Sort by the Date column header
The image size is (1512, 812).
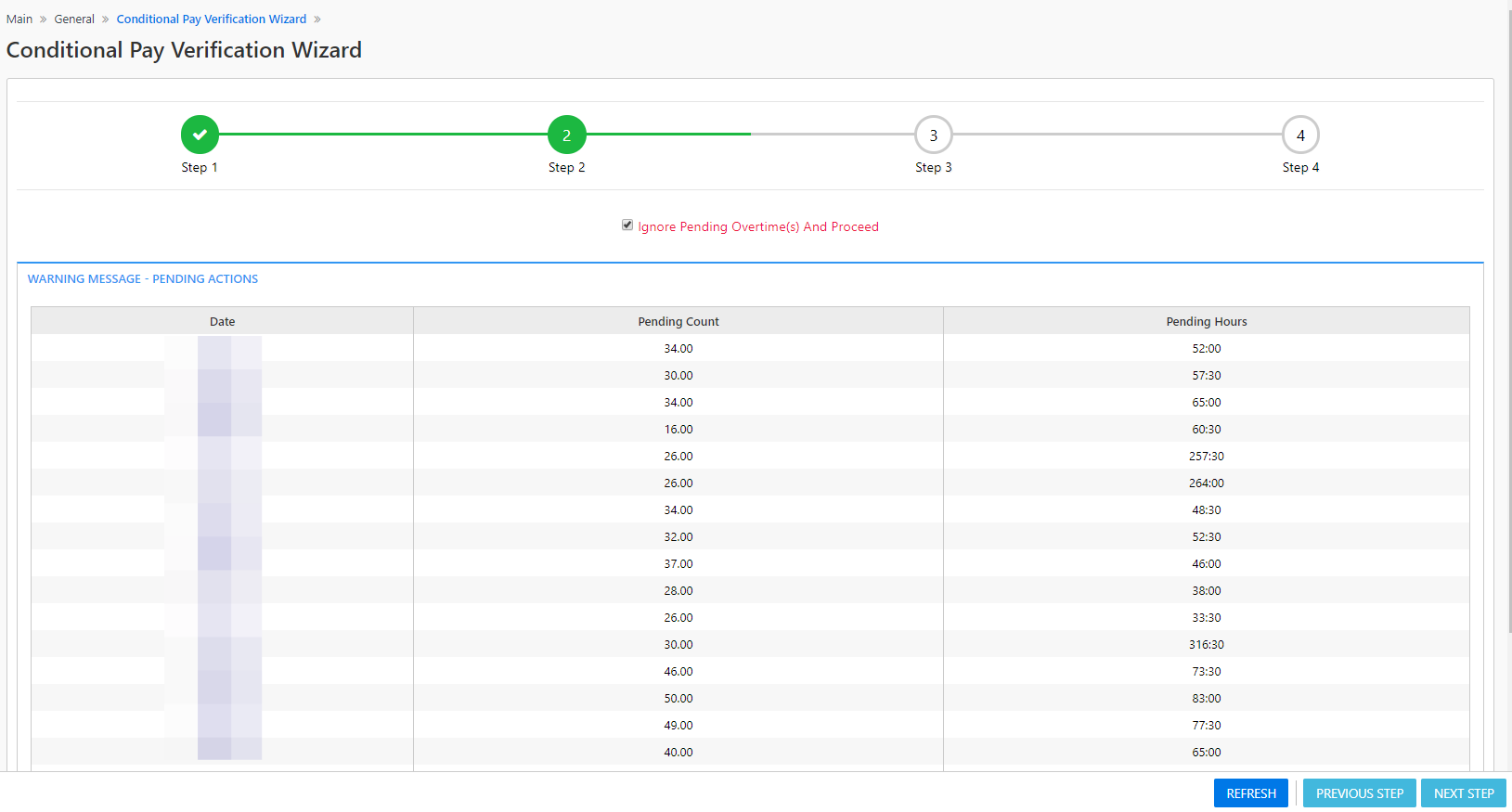pos(223,321)
